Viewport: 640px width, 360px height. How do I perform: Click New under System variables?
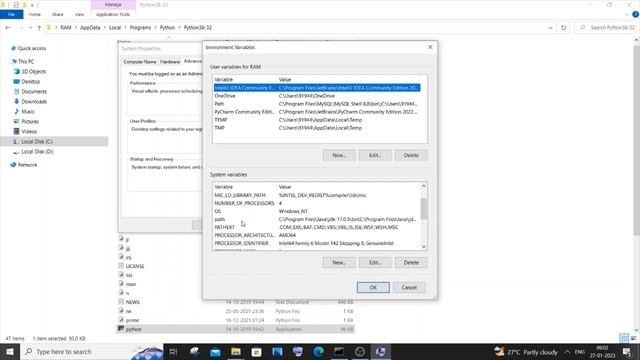(x=339, y=263)
